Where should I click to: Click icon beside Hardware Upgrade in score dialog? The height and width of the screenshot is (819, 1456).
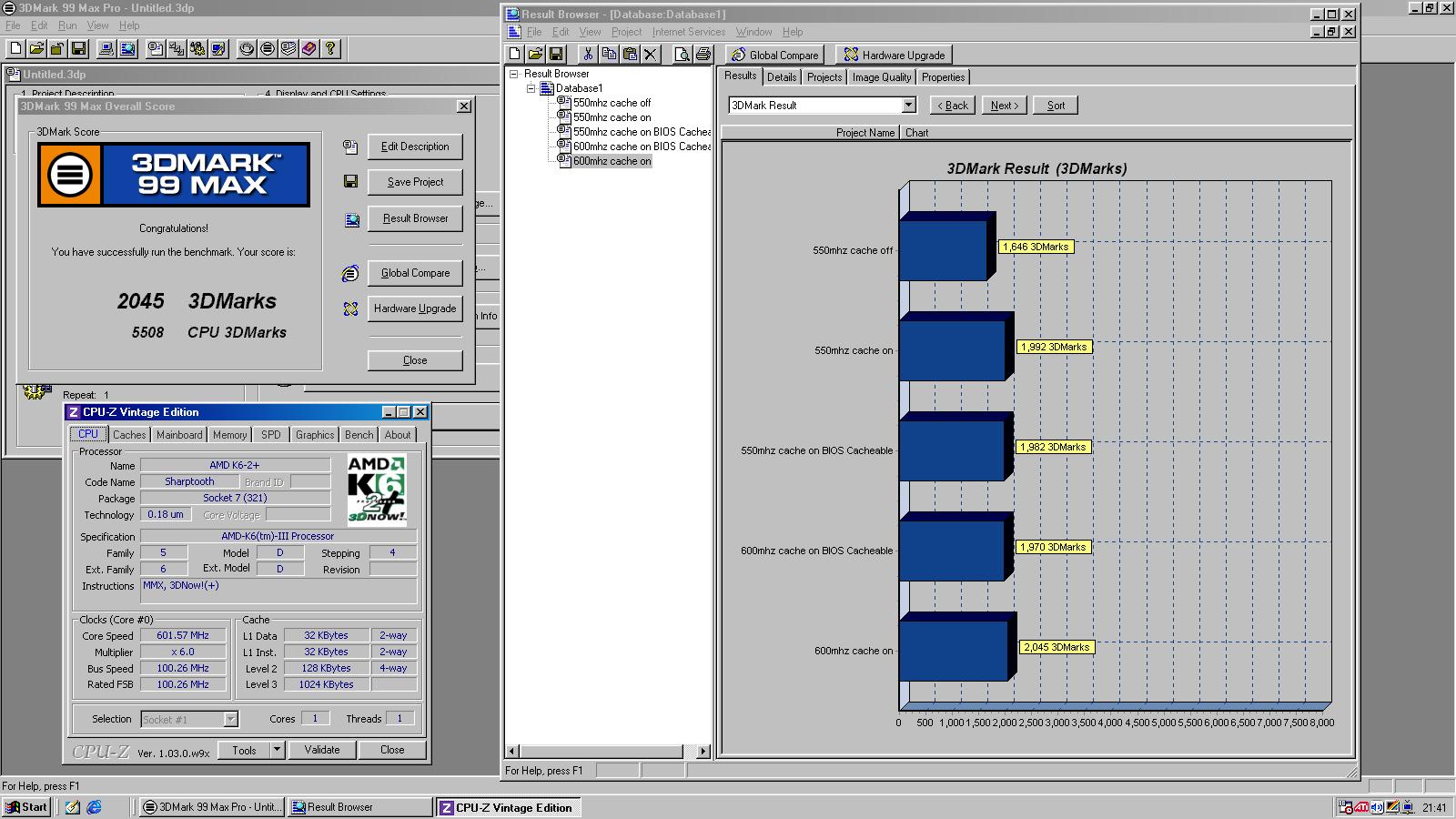[x=350, y=308]
